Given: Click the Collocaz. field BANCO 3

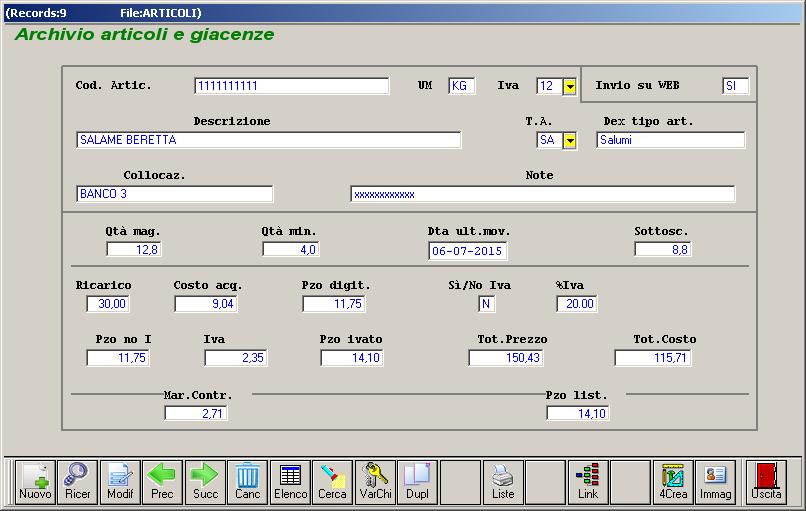Looking at the screenshot, I should (174, 194).
